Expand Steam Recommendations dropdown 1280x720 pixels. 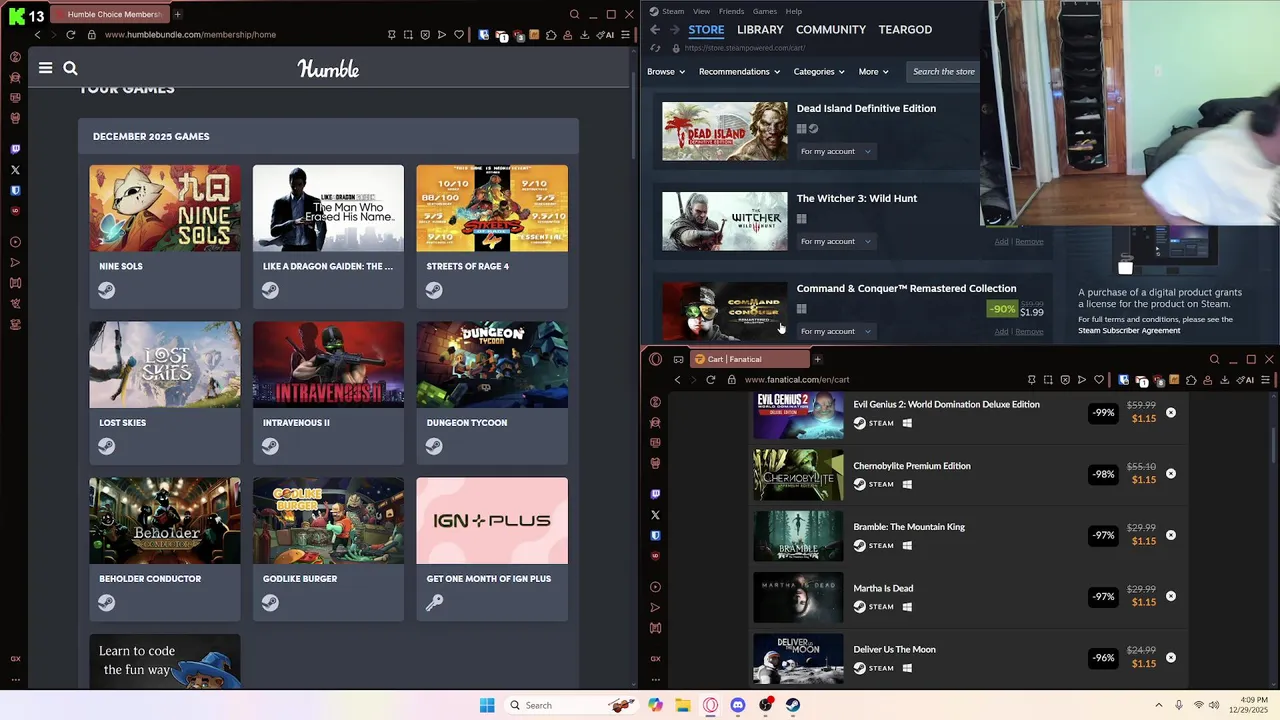pyautogui.click(x=739, y=72)
